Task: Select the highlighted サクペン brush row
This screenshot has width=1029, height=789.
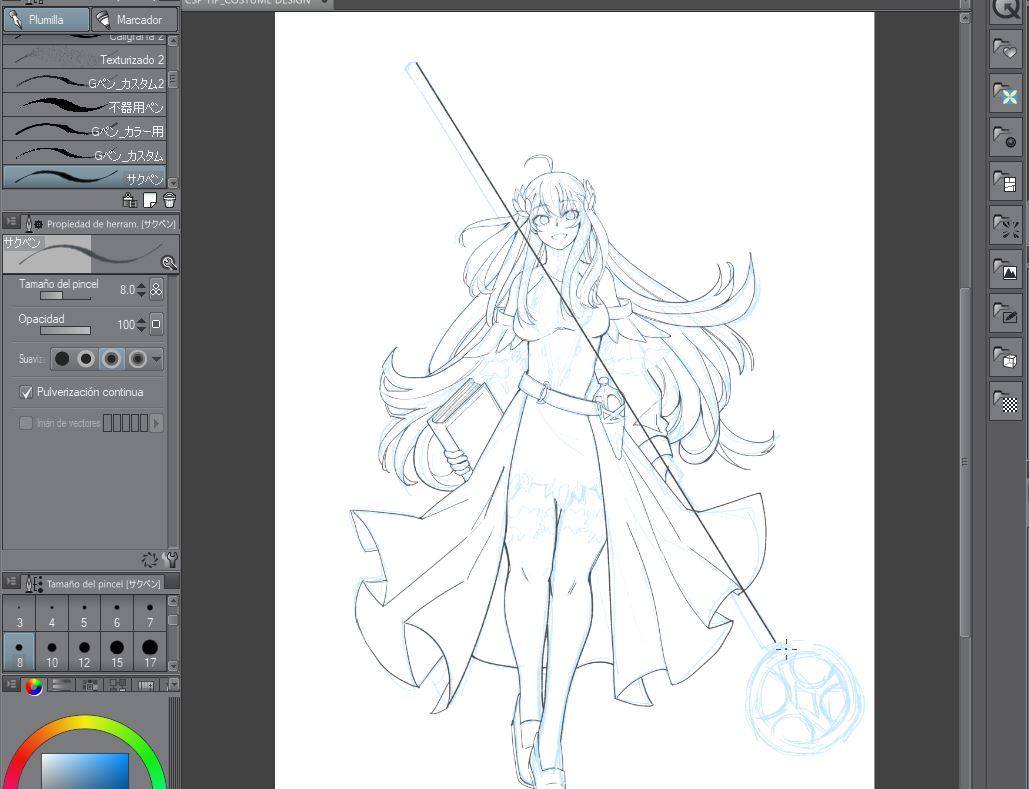Action: [x=85, y=177]
